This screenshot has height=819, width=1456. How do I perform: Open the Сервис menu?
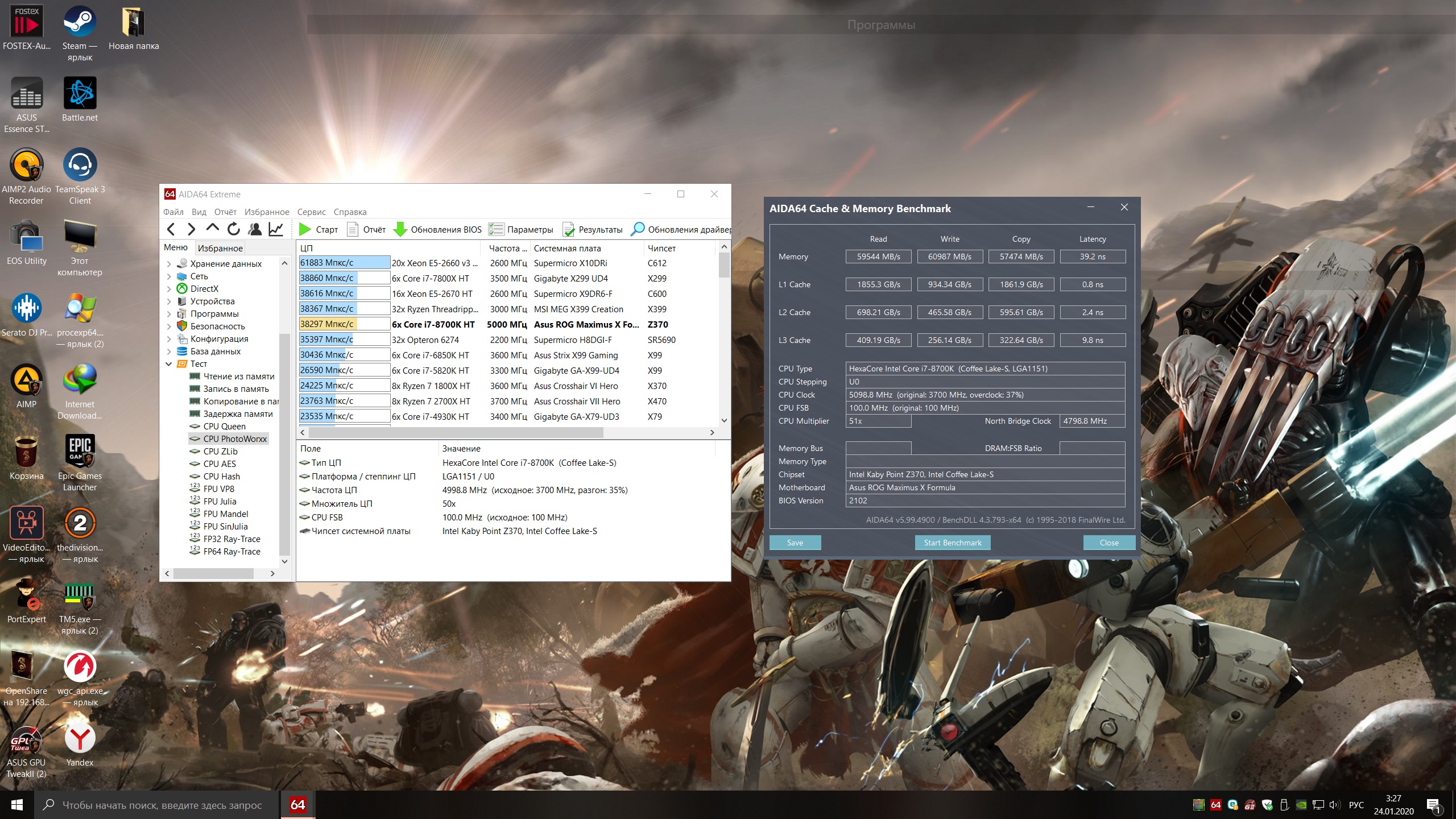[311, 212]
